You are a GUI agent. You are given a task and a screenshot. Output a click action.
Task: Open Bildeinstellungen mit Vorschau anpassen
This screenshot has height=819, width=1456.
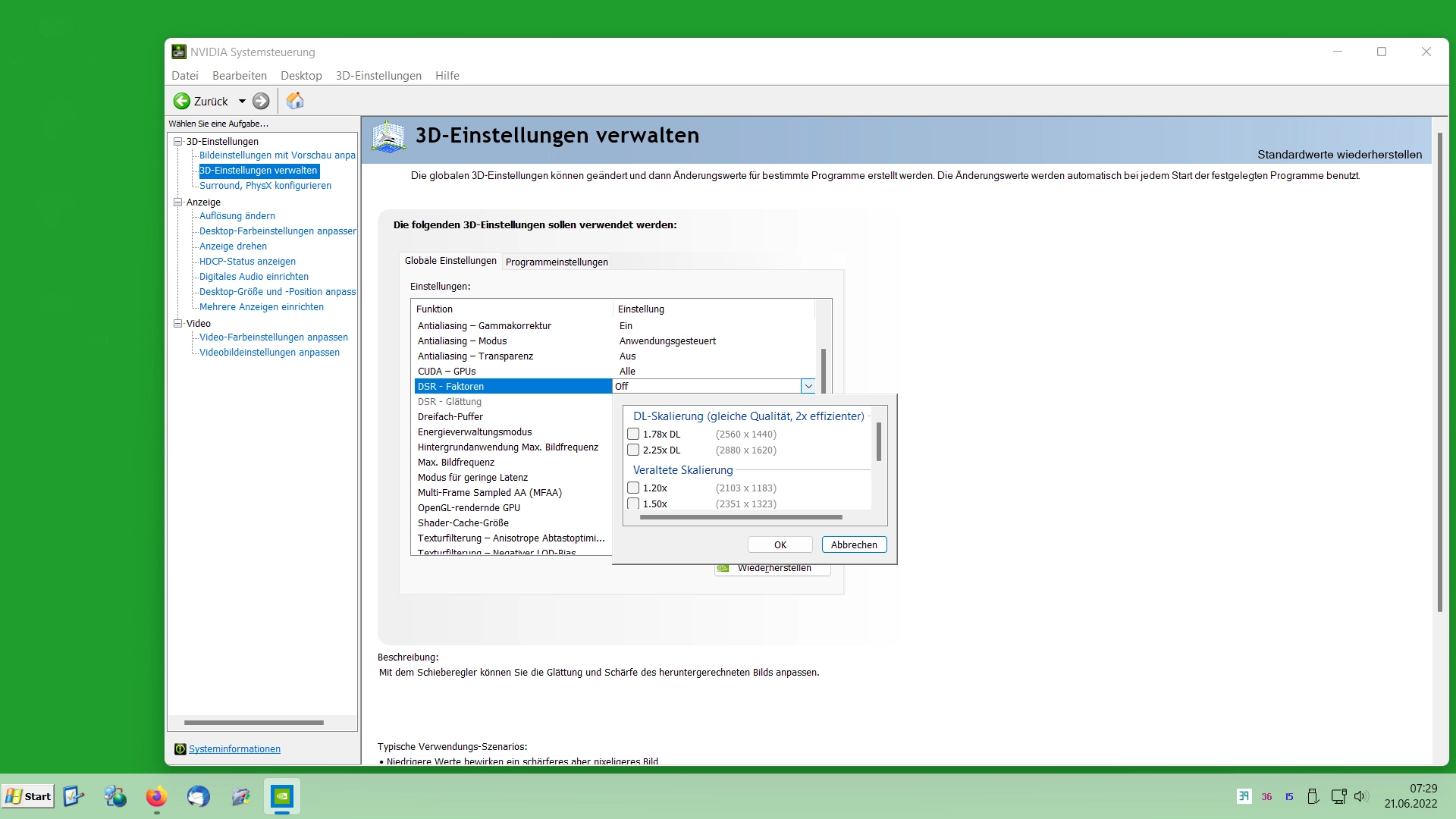coord(278,155)
